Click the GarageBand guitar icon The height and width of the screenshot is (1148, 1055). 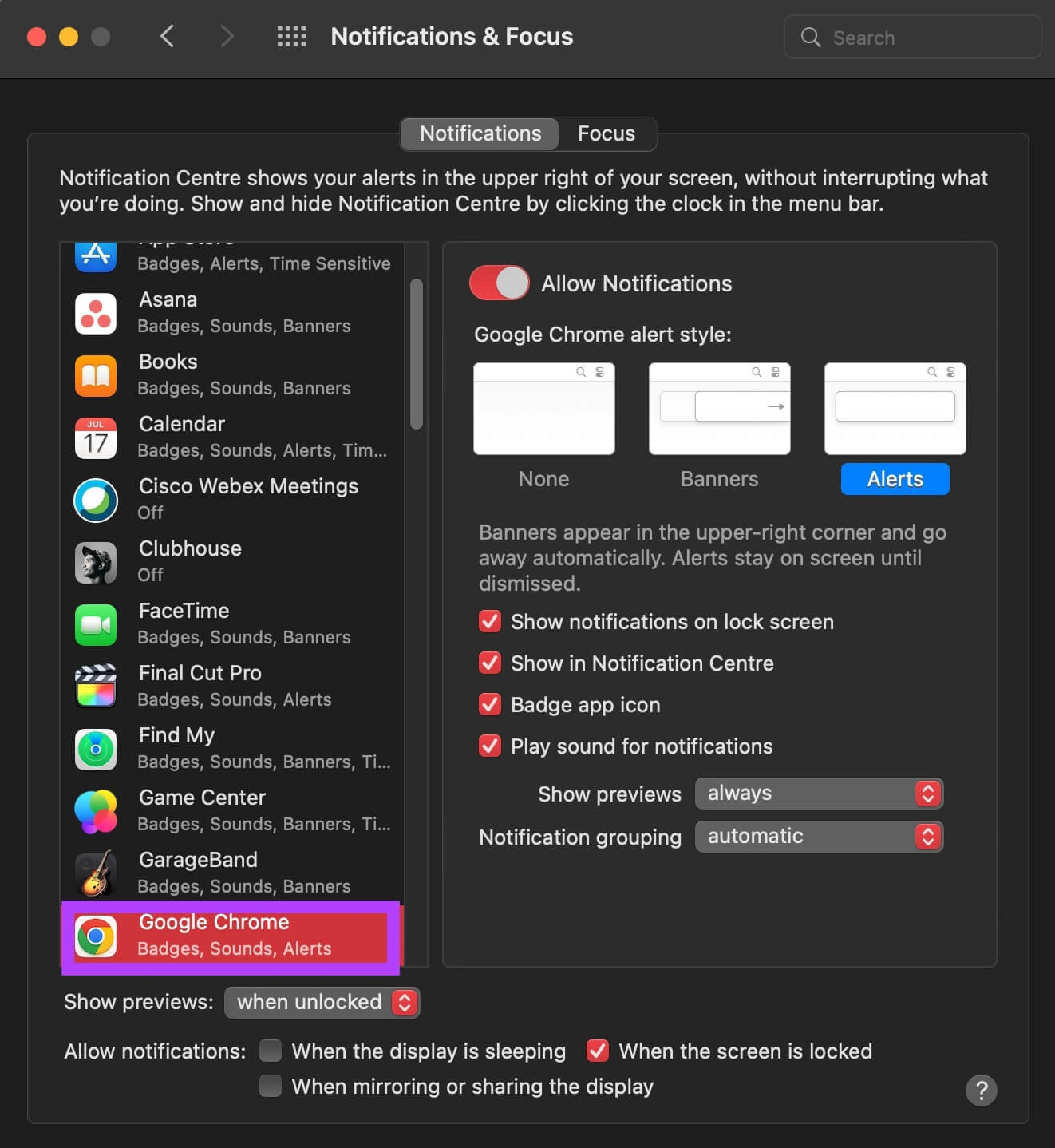click(x=96, y=873)
